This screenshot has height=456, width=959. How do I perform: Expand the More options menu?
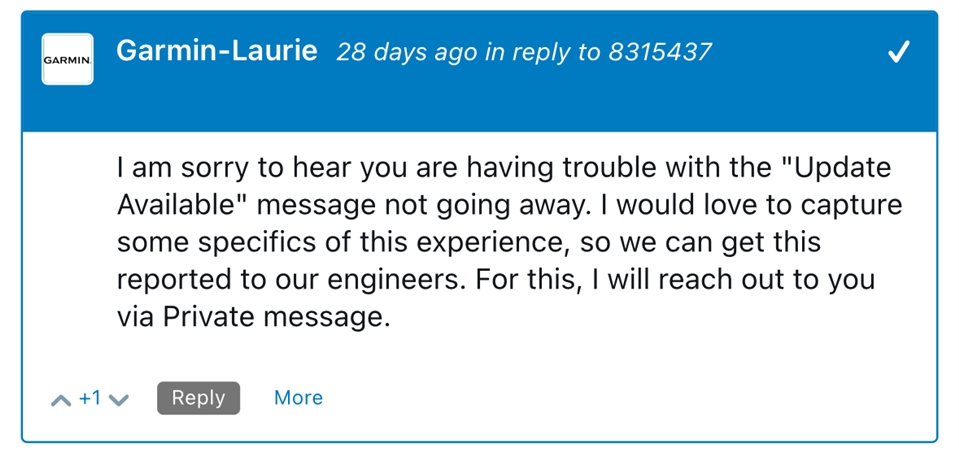pyautogui.click(x=298, y=398)
